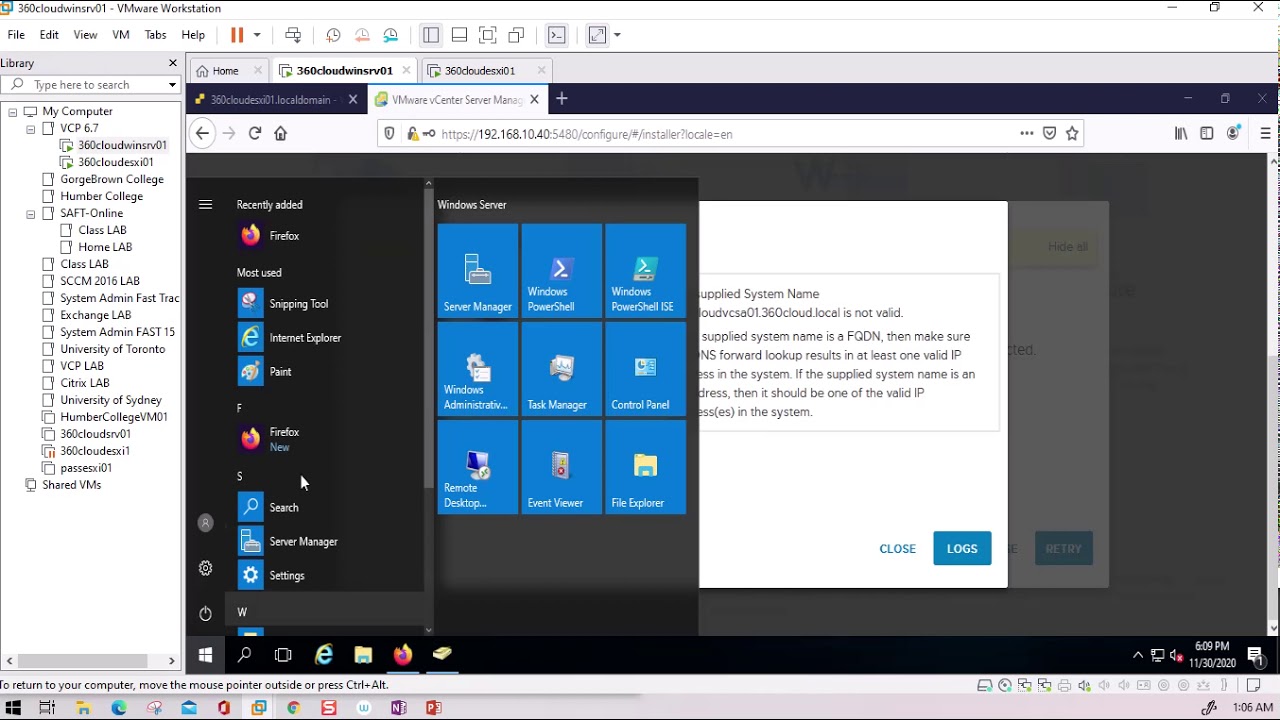Click Send Ctrl+Alt+Del toolbar icon
This screenshot has width=1280, height=720.
[x=293, y=35]
